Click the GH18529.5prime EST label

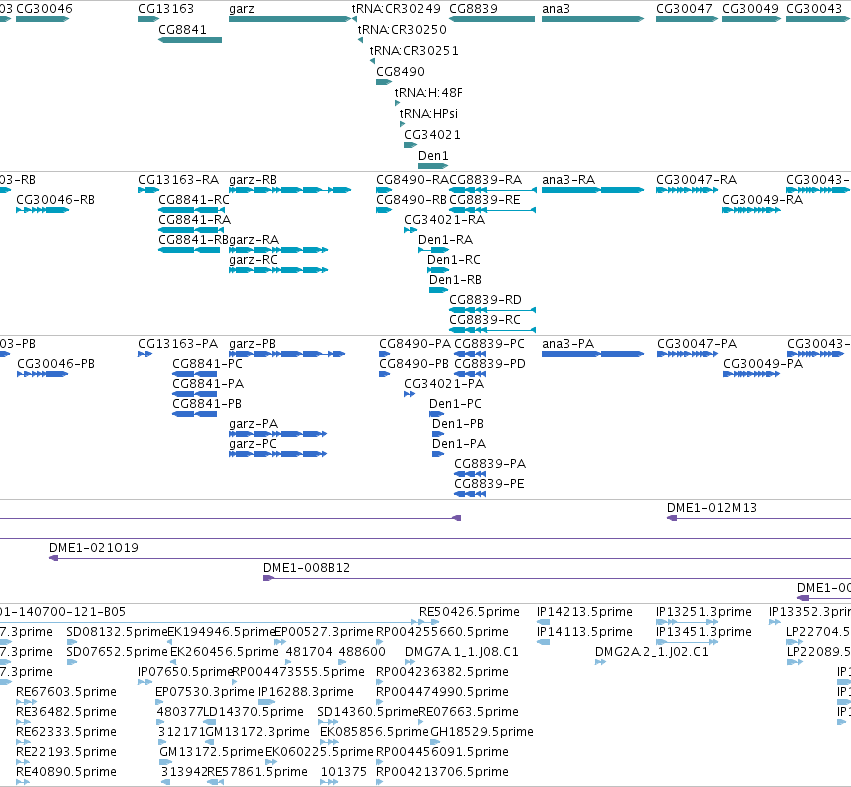(x=482, y=732)
